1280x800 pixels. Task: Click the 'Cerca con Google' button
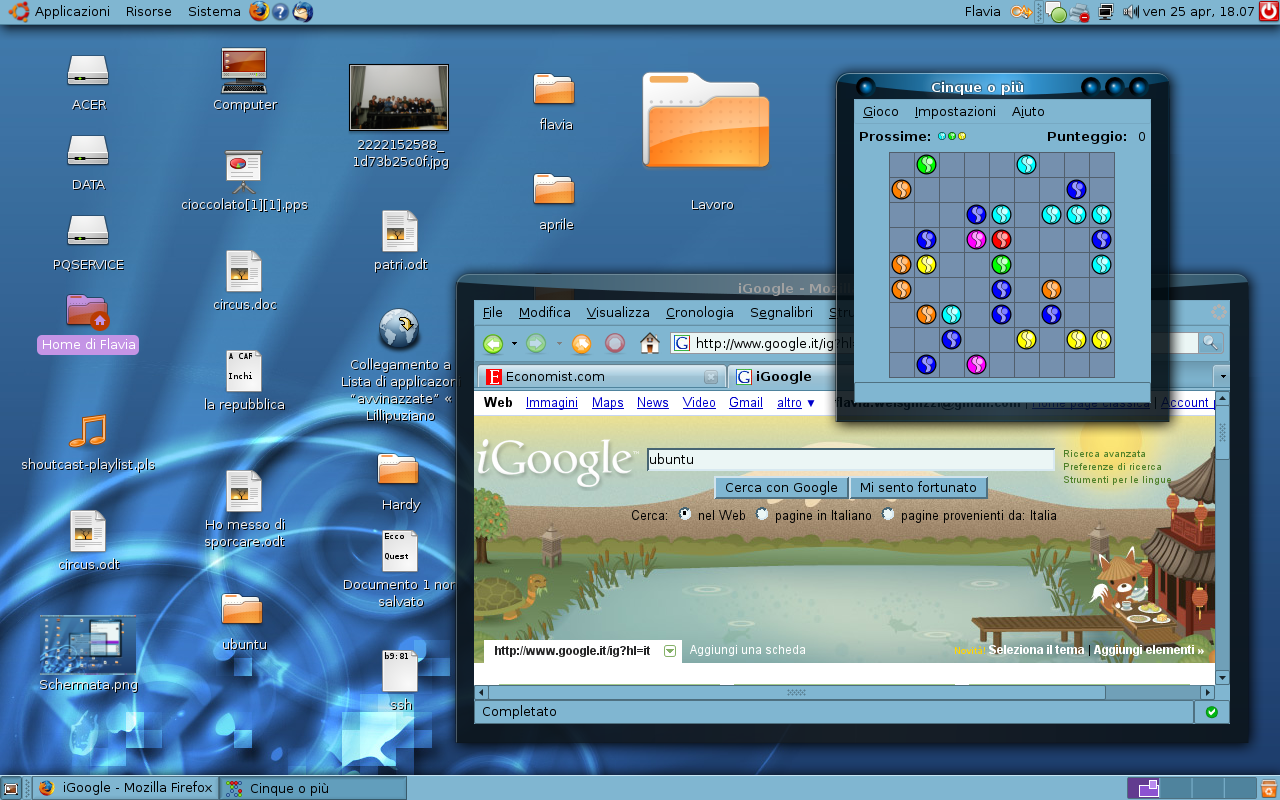click(781, 488)
